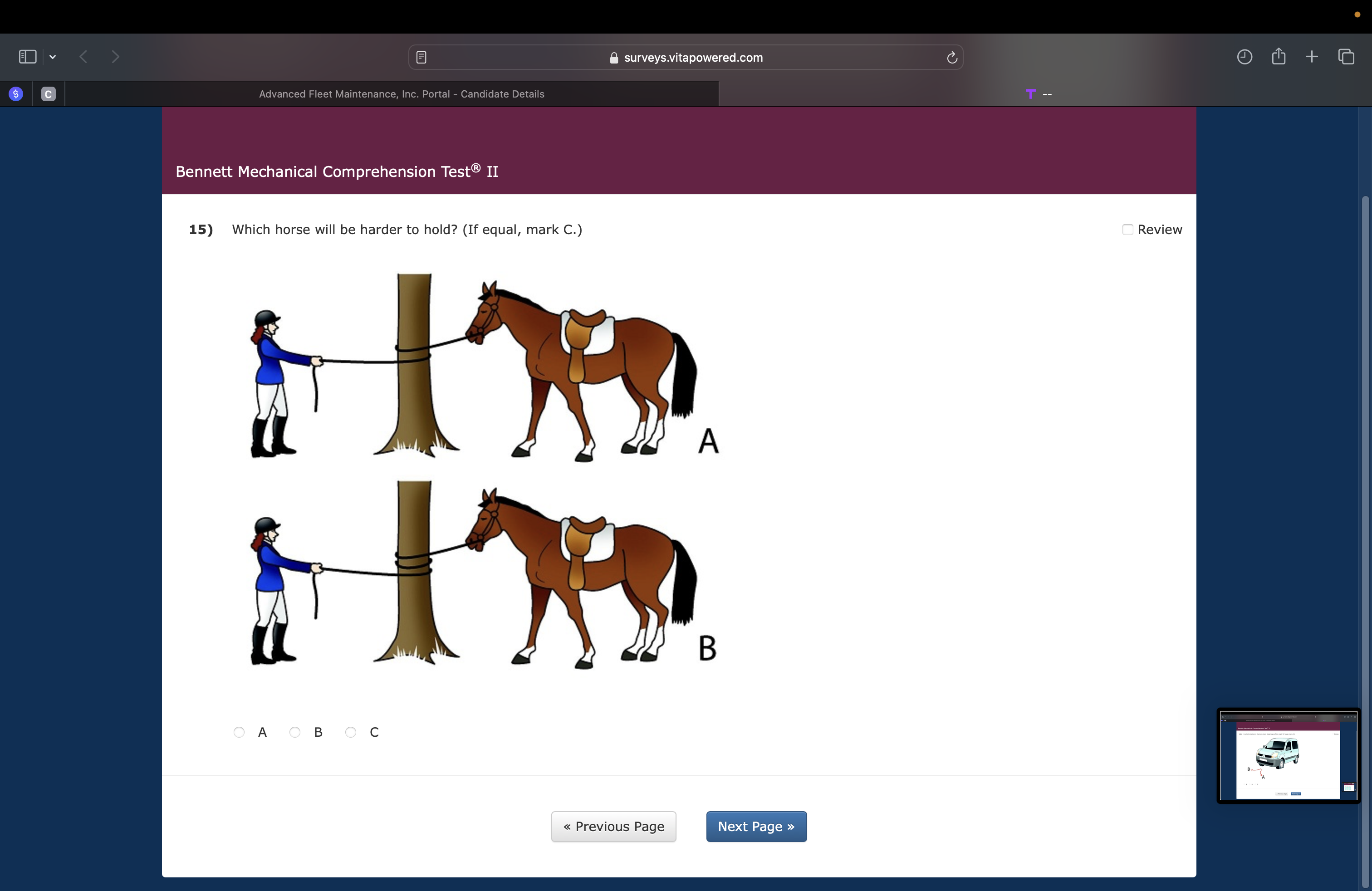Open the screenshot preview thumbnail

coord(1288,755)
